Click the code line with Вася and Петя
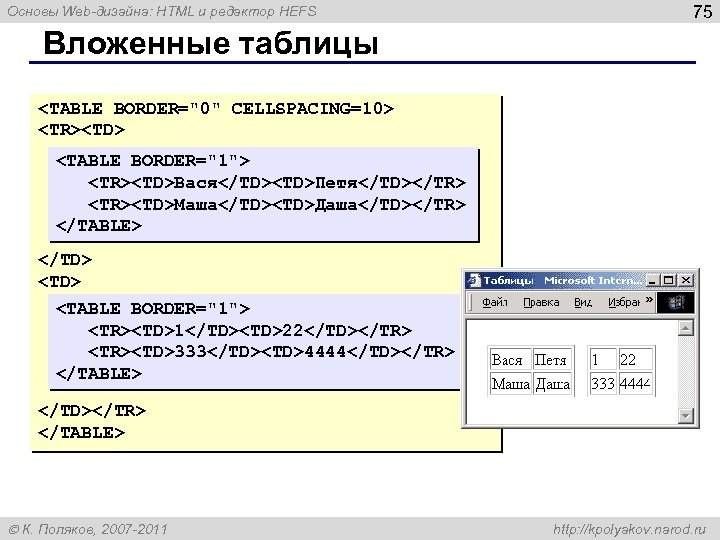Screen dimensions: 720x540 pos(276,183)
